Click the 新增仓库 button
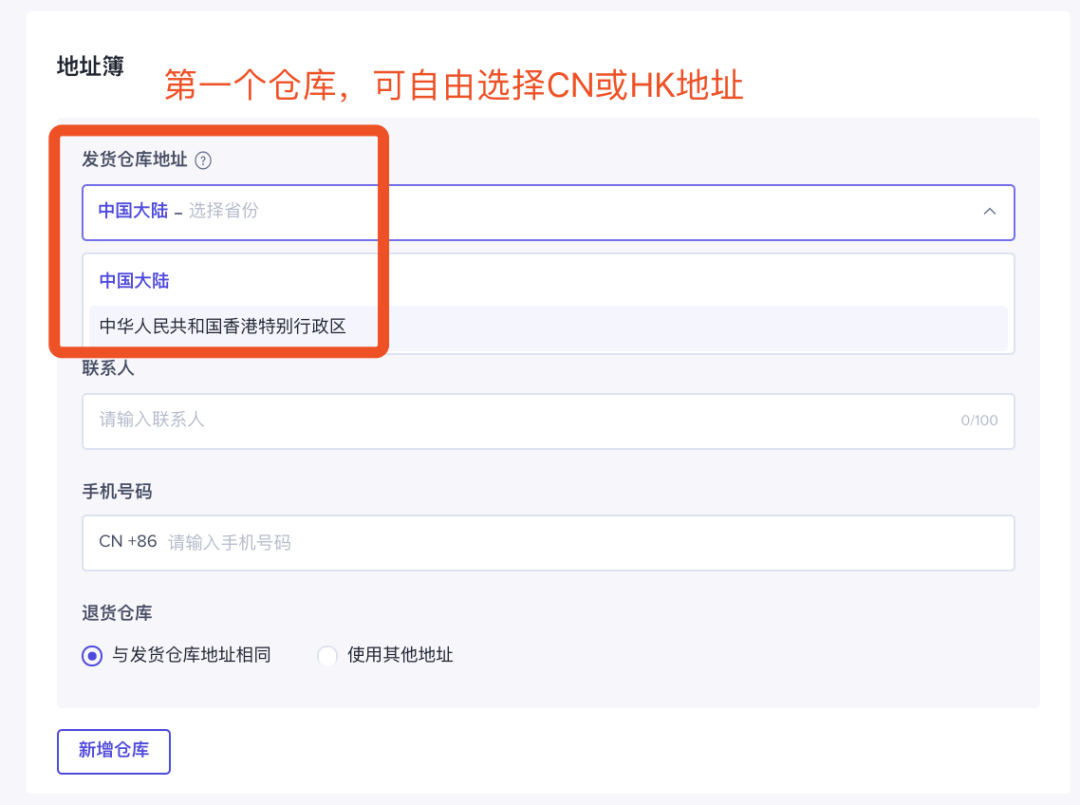 tap(113, 751)
